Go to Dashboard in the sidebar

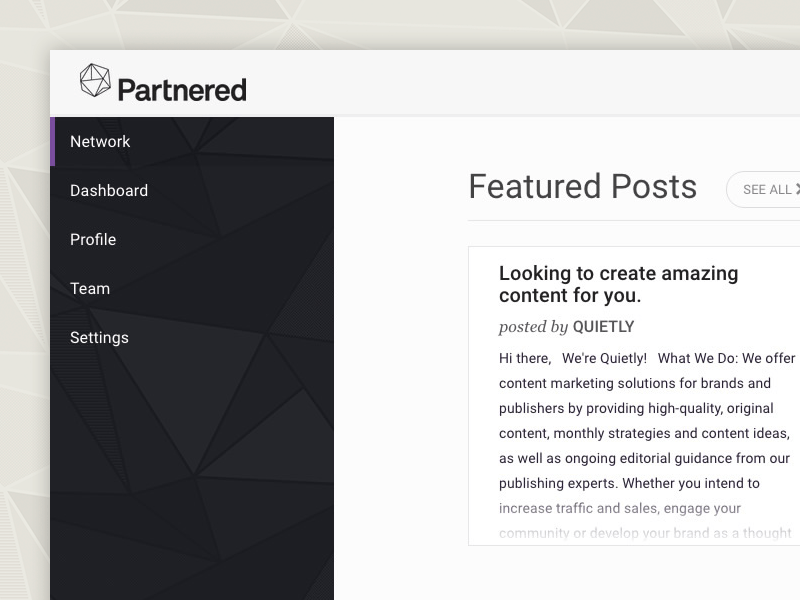pyautogui.click(x=109, y=191)
